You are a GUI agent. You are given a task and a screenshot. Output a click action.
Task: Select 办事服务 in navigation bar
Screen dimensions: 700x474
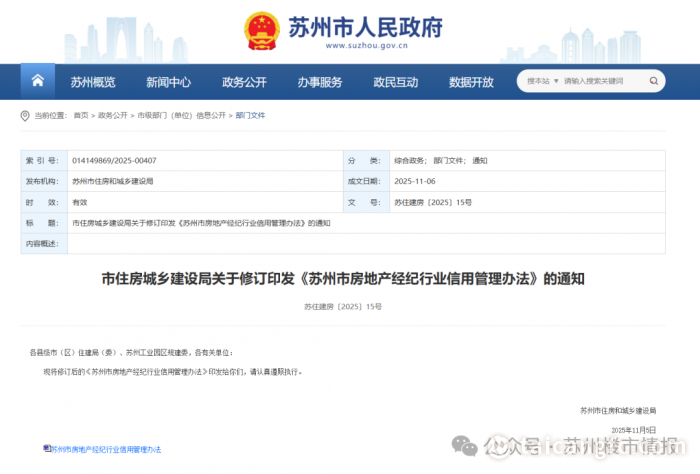320,82
